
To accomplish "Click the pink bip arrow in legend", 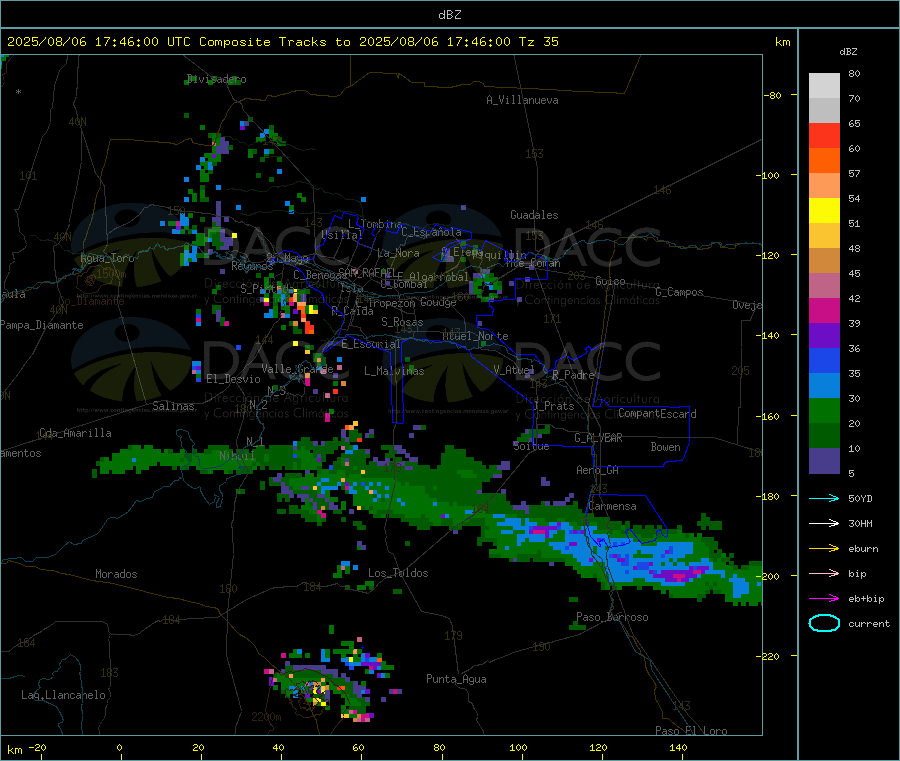I will (x=824, y=573).
